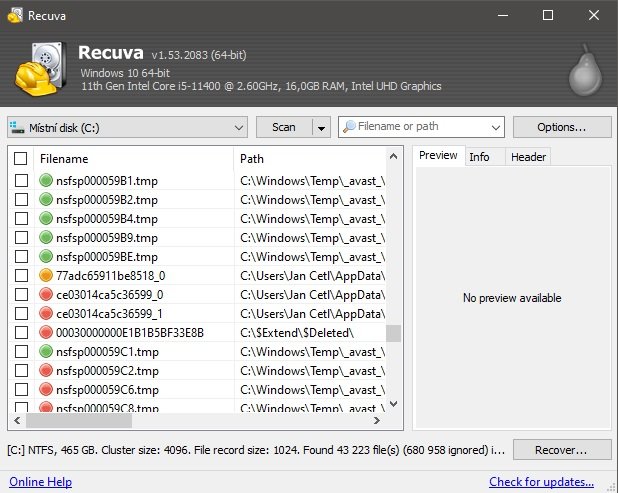This screenshot has width=618, height=493.
Task: Check the box for nsfsp000059B9.tmp
Action: coord(21,237)
